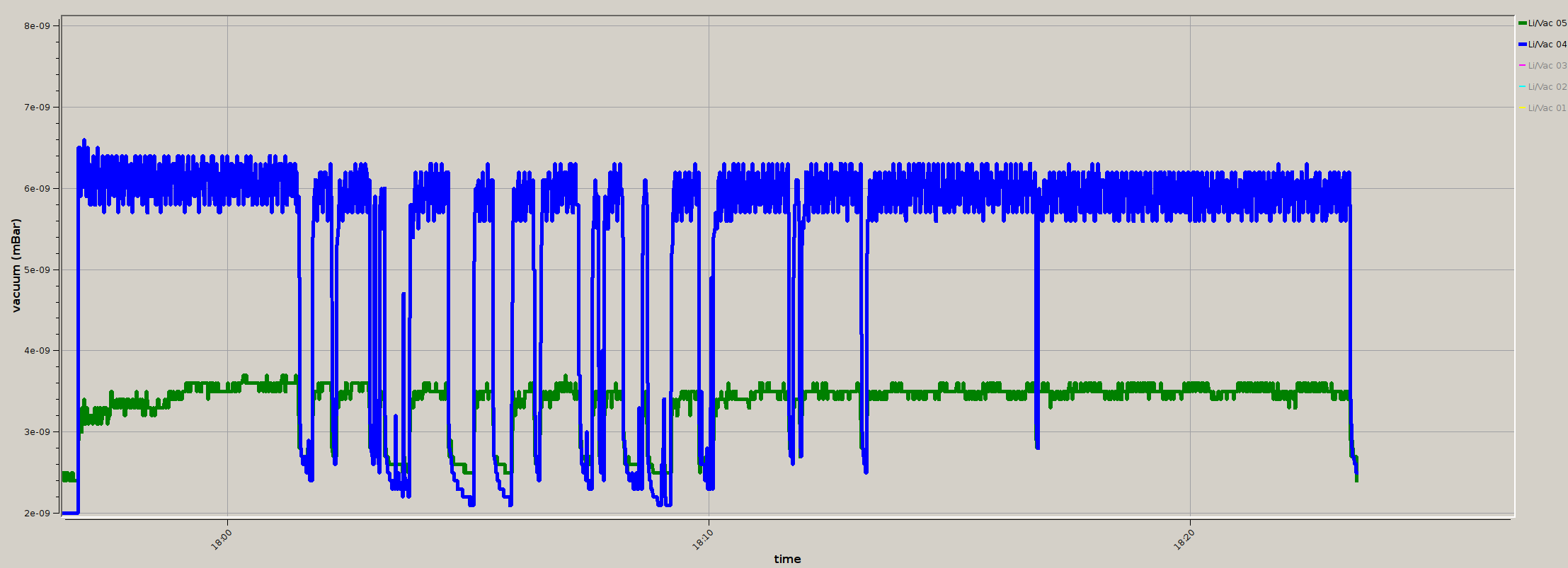Enable the greyed-out Li/Vac 01 legend label

[1547, 108]
